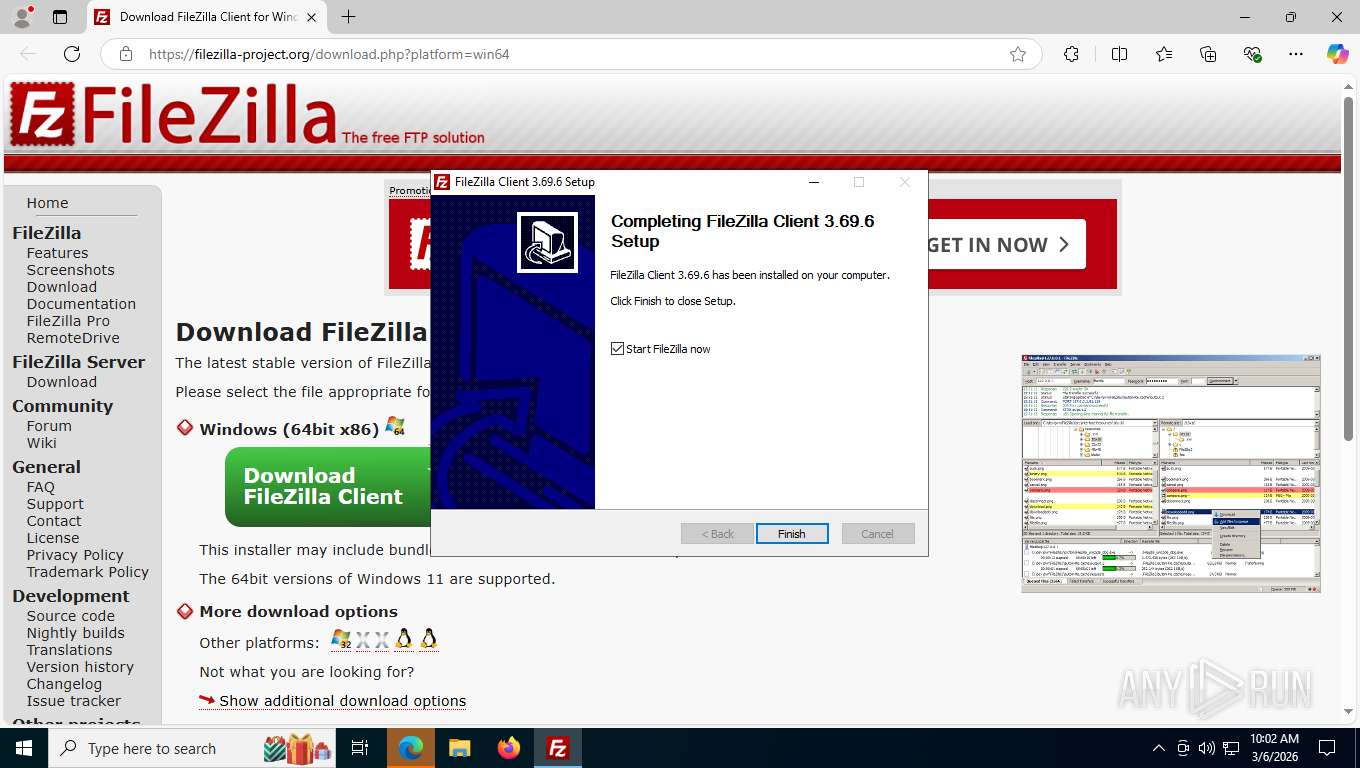This screenshot has height=768, width=1360.
Task: Open Wiki link in sidebar
Action: coord(41,443)
